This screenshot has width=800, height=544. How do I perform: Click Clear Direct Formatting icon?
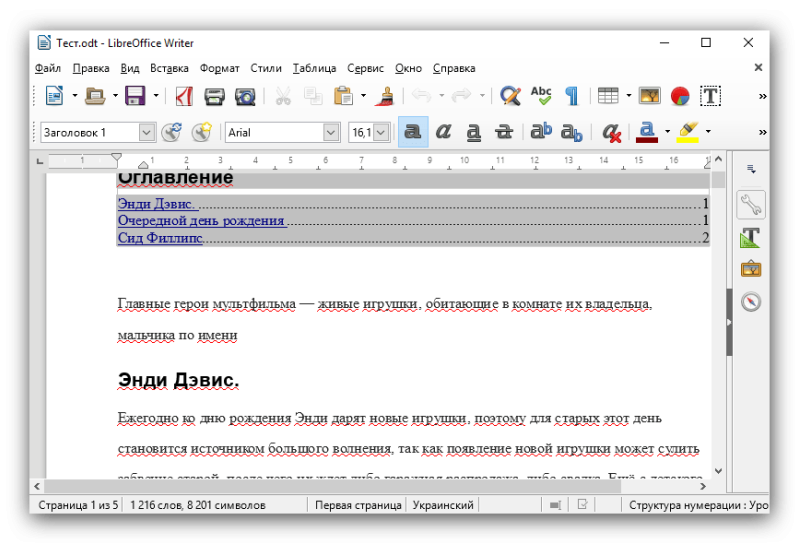(x=612, y=133)
